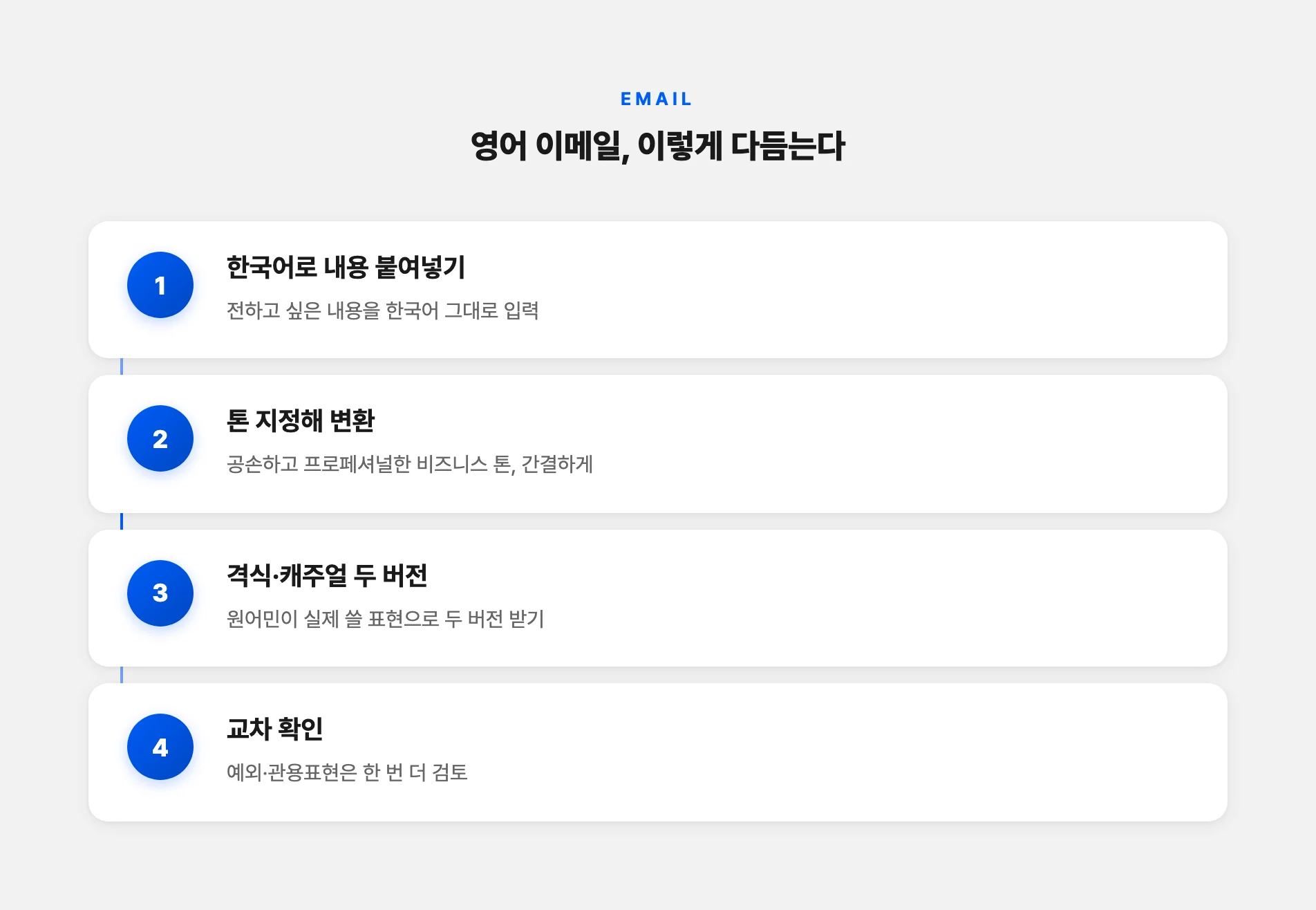
Task: Click the blue step 2 circle
Action: (160, 438)
